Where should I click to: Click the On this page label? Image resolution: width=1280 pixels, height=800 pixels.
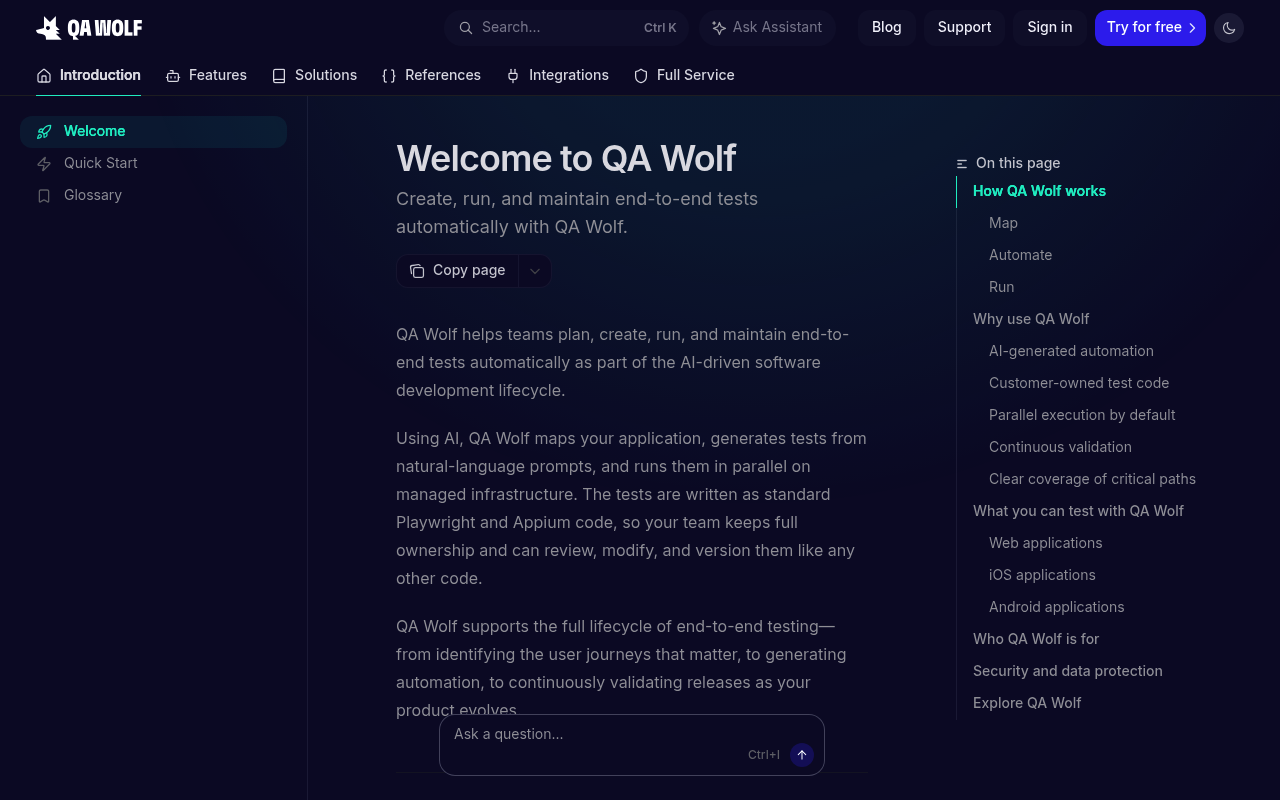point(1018,163)
